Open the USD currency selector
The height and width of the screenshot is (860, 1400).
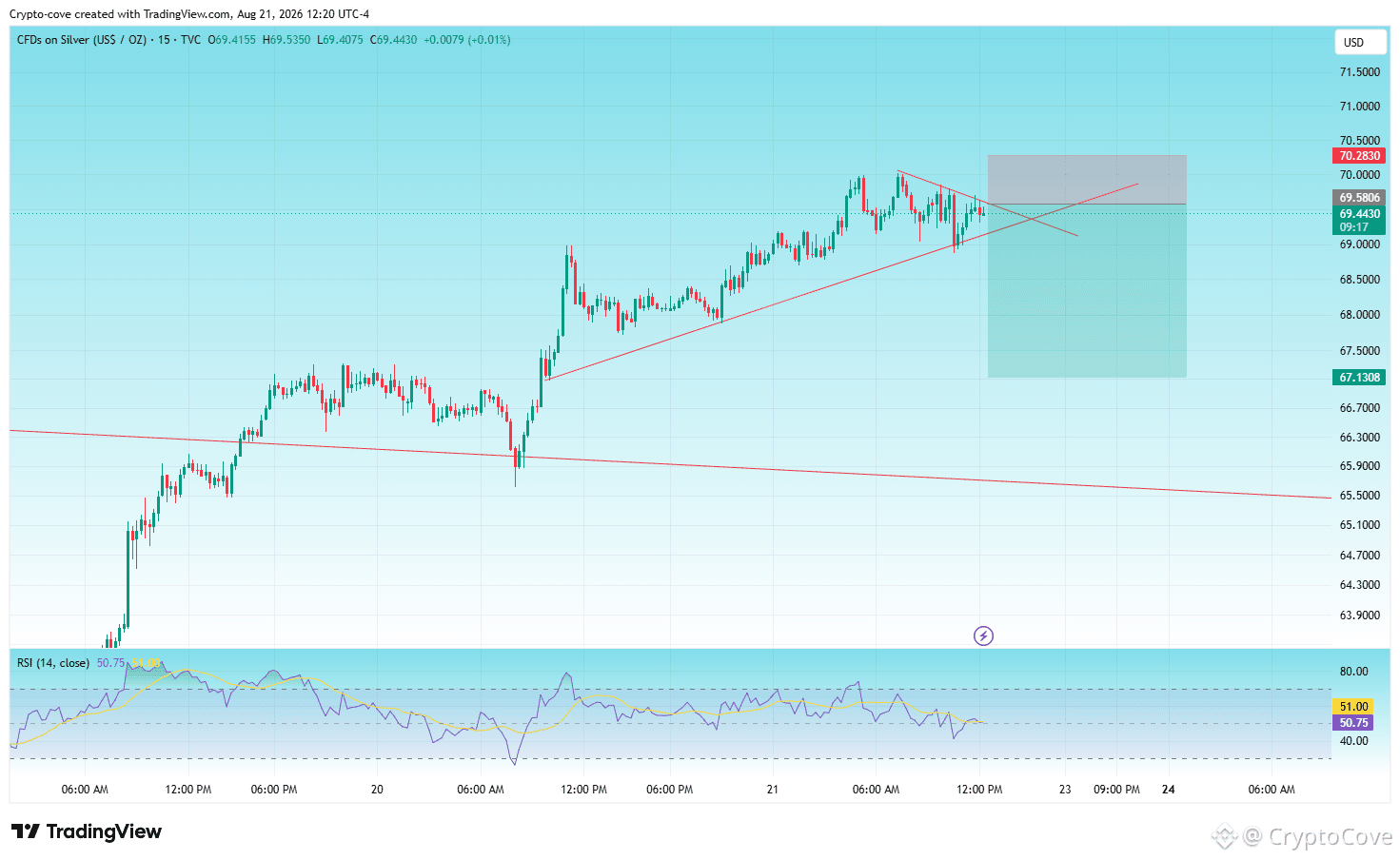1360,42
